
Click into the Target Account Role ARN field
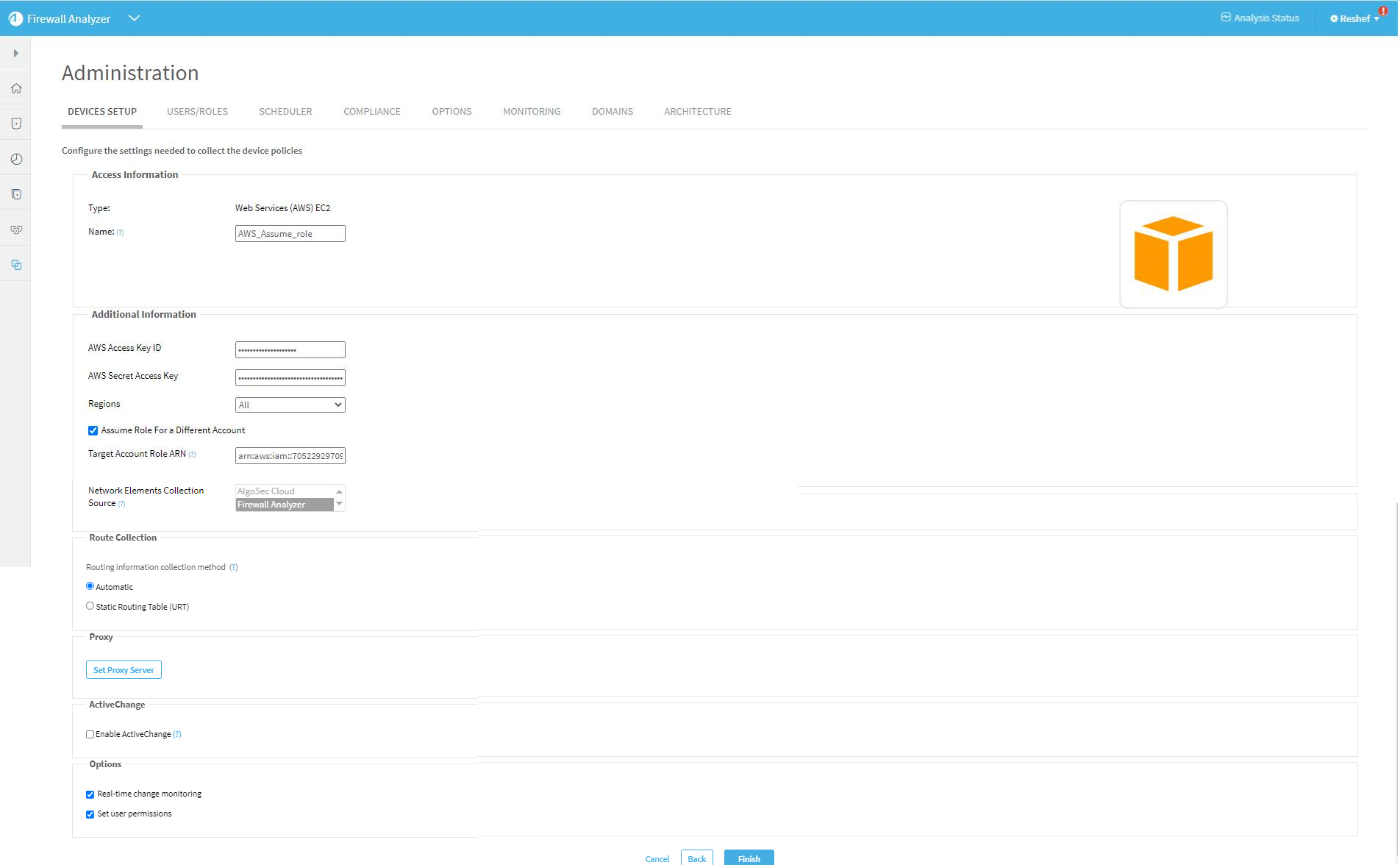pyautogui.click(x=290, y=456)
